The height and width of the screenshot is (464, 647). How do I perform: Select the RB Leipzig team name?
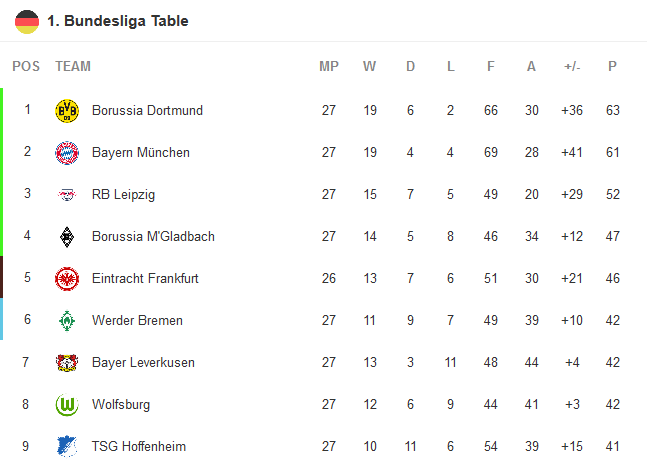(123, 194)
